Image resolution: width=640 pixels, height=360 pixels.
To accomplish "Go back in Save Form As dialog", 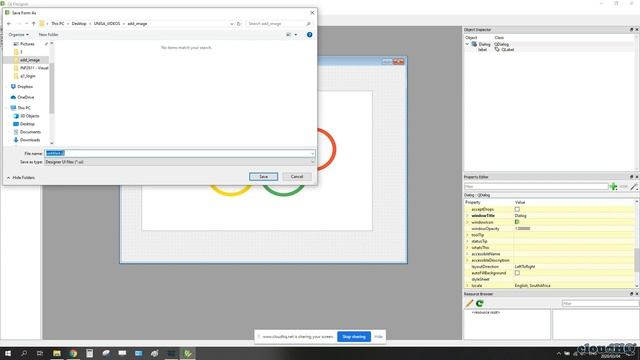I will click(x=9, y=24).
